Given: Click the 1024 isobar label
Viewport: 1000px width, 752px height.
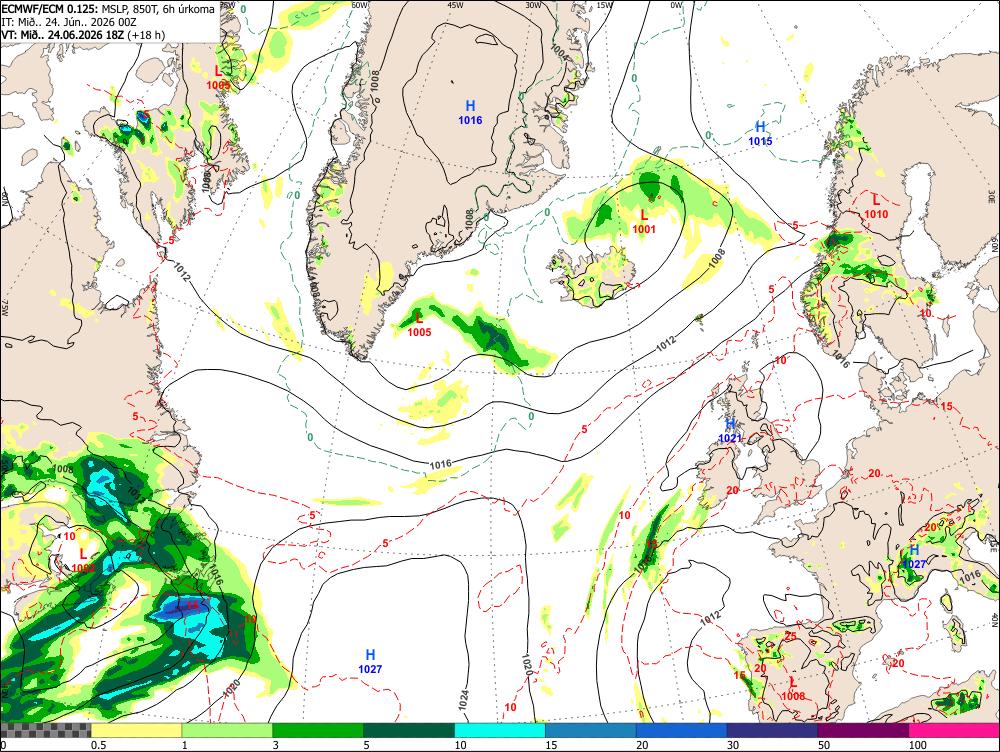Looking at the screenshot, I should 464,700.
